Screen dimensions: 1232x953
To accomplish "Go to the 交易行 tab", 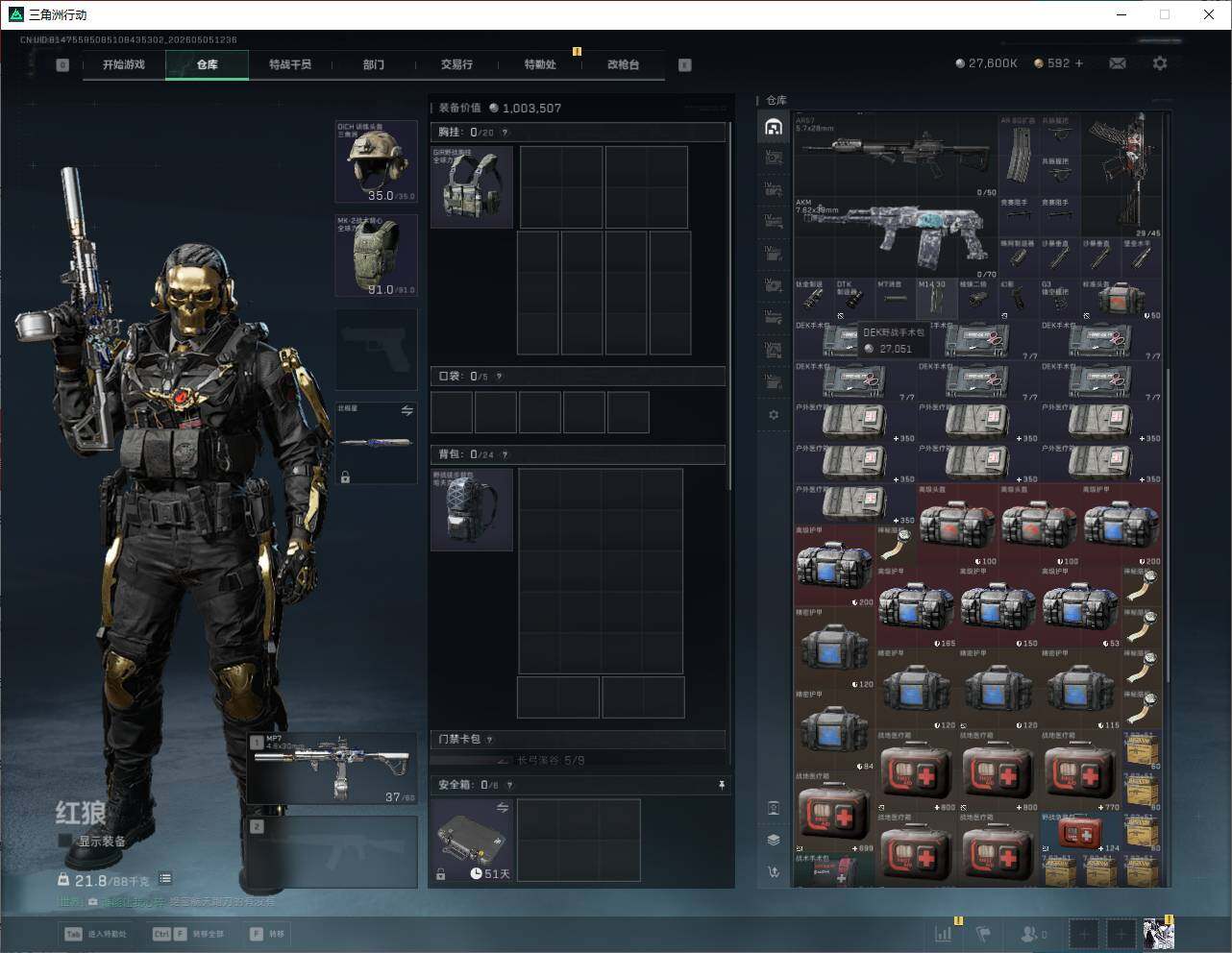I will pos(456,64).
